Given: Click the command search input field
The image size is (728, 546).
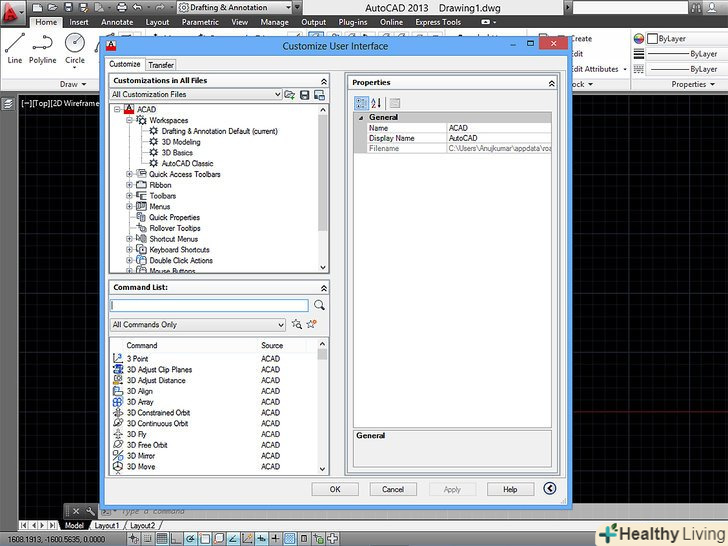Looking at the screenshot, I should point(209,305).
